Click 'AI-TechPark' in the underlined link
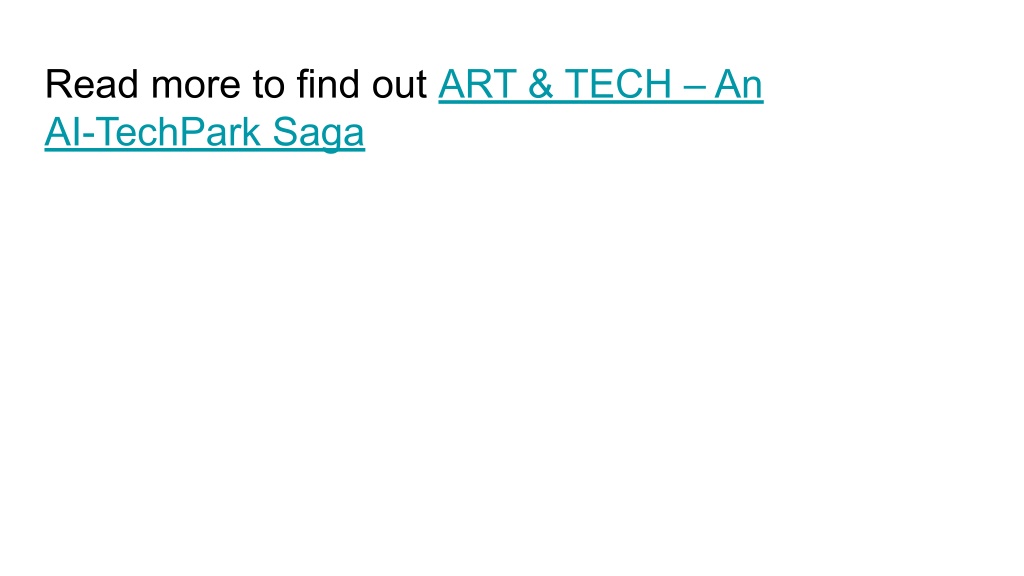This screenshot has height=576, width=1024. (153, 133)
